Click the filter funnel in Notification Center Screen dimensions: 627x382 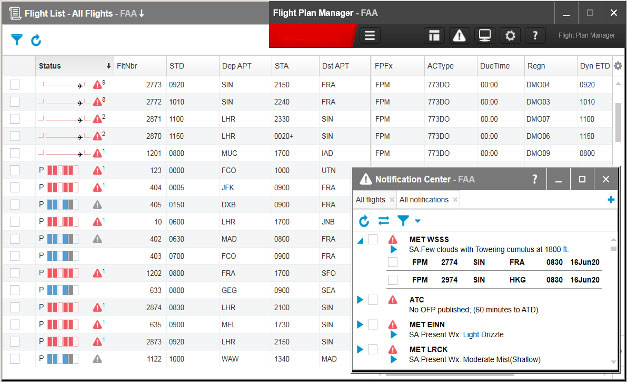[x=403, y=221]
